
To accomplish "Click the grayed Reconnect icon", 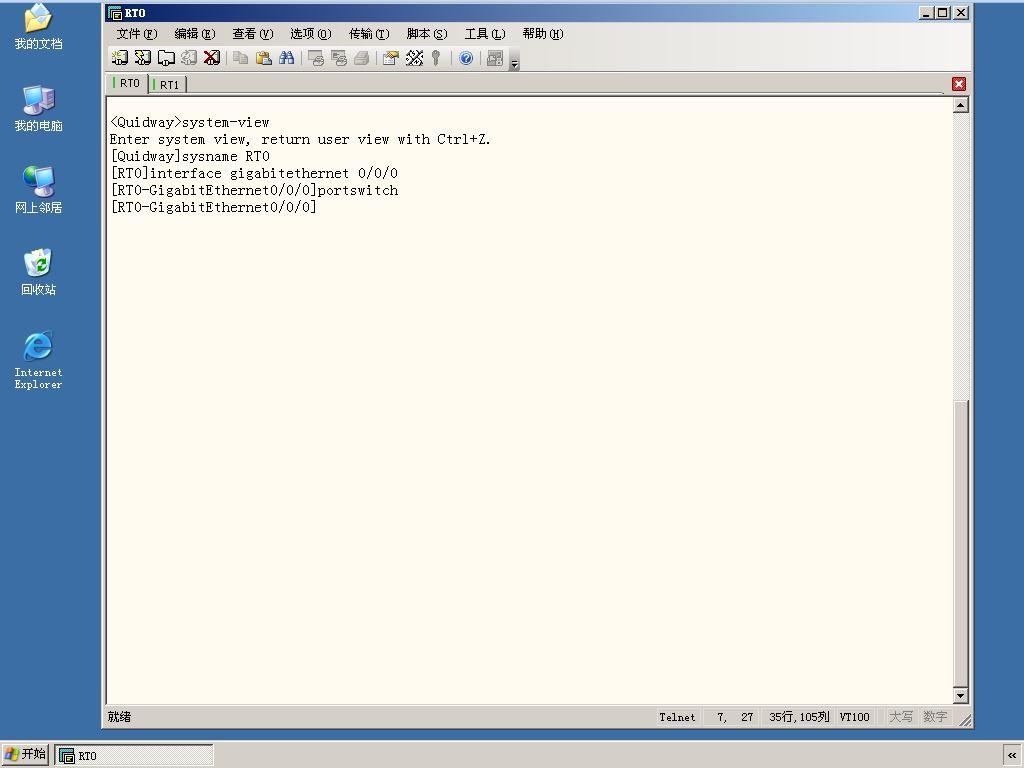I will [189, 58].
